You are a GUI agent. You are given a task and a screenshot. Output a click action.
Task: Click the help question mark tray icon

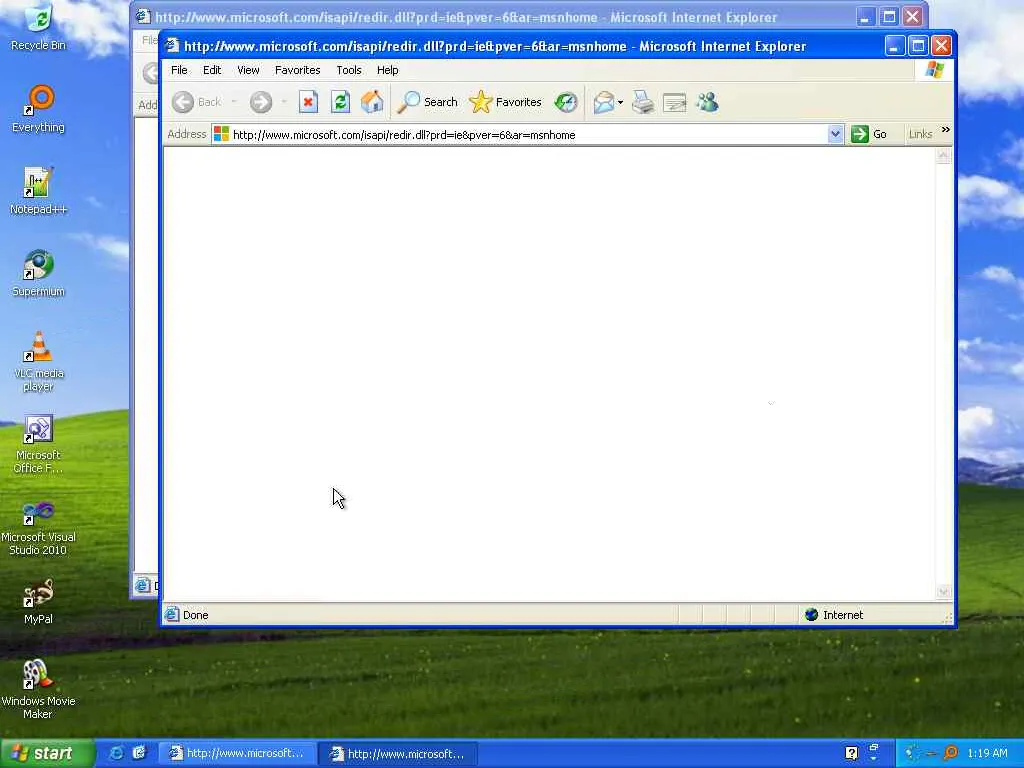click(851, 753)
